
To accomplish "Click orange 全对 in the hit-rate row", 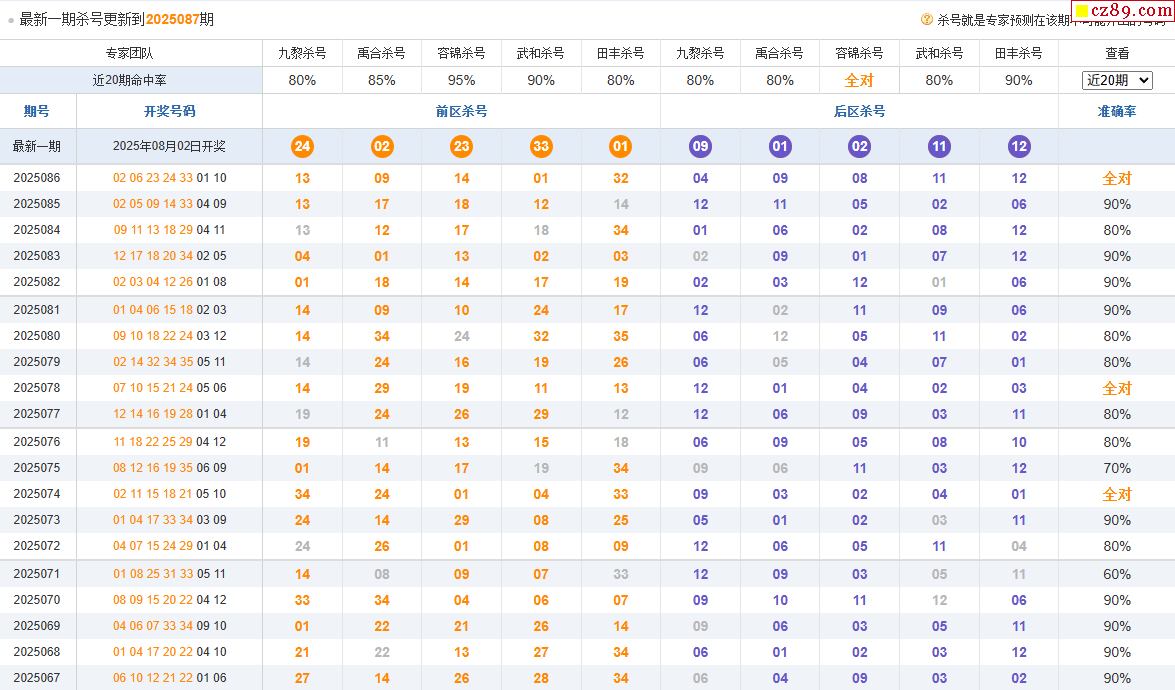I will coord(860,80).
